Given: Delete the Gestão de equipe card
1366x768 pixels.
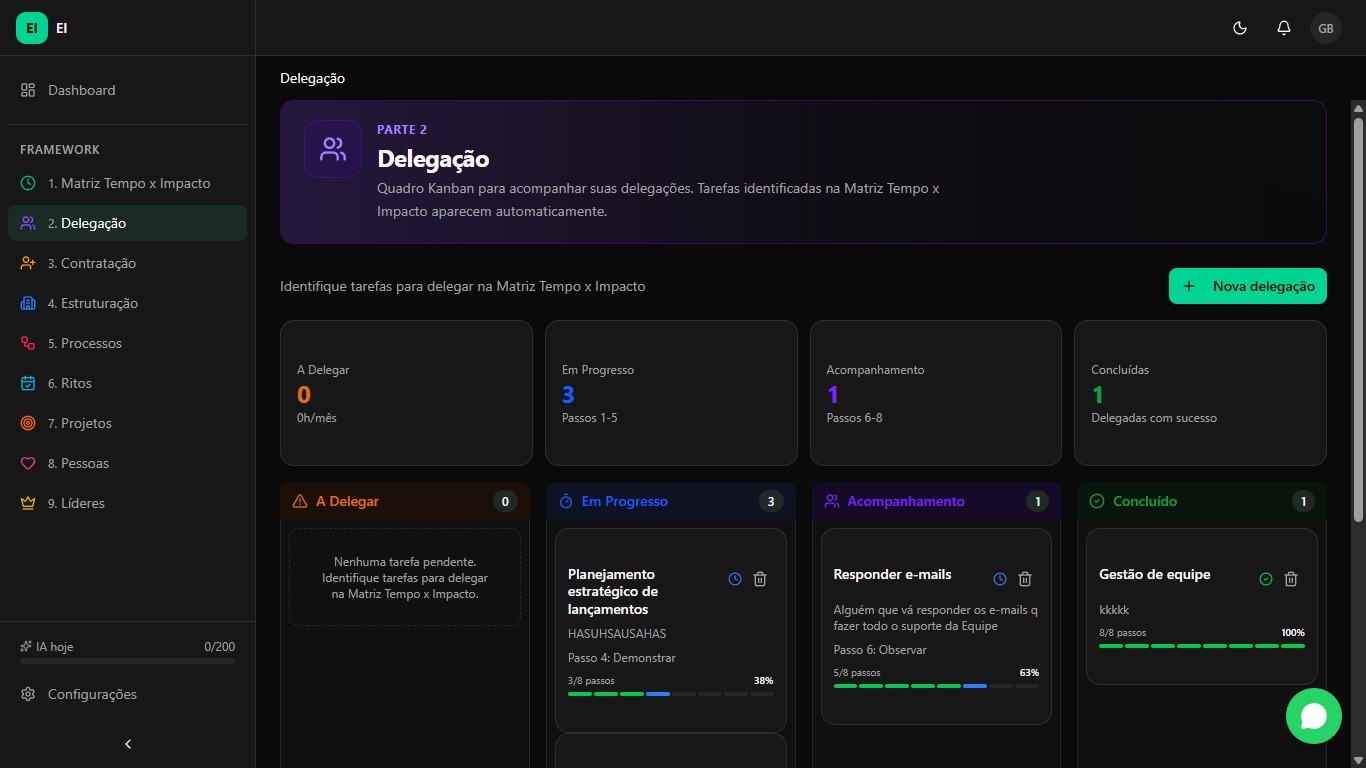Looking at the screenshot, I should [x=1291, y=579].
